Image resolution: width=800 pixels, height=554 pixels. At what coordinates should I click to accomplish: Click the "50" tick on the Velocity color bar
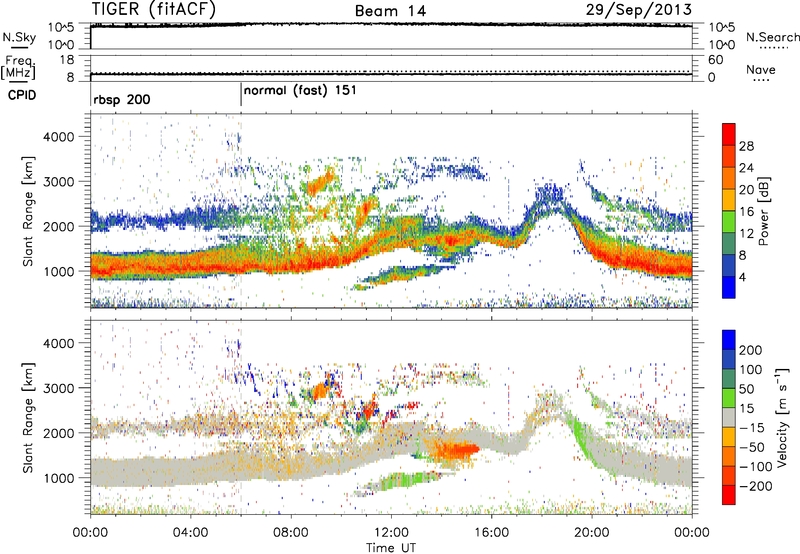pos(746,389)
